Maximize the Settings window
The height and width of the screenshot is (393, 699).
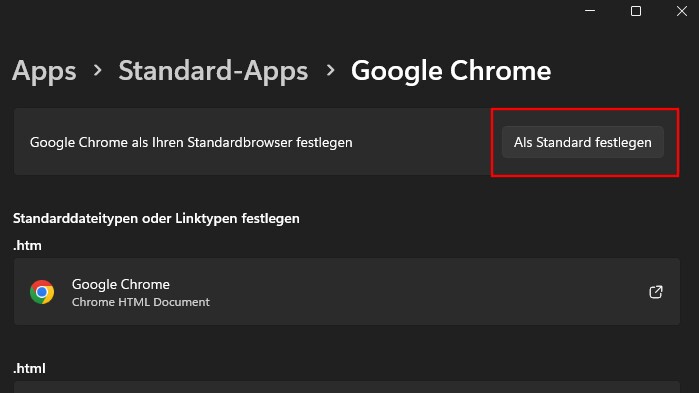pos(636,11)
